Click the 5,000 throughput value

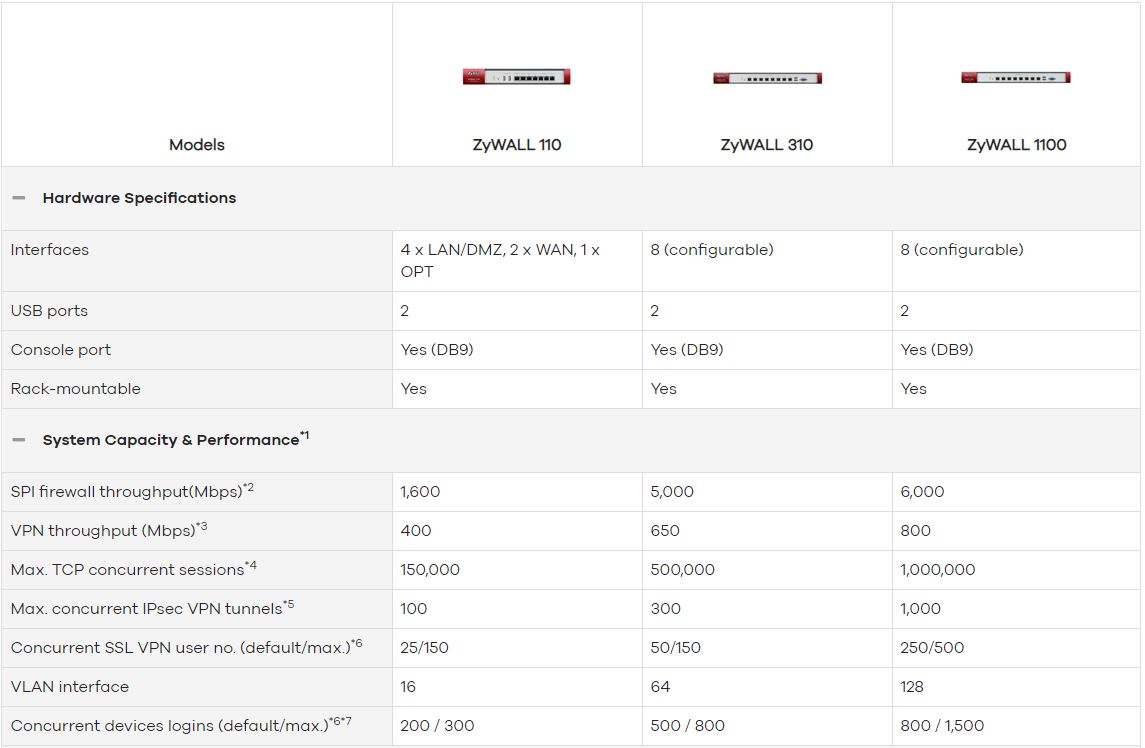pos(672,492)
